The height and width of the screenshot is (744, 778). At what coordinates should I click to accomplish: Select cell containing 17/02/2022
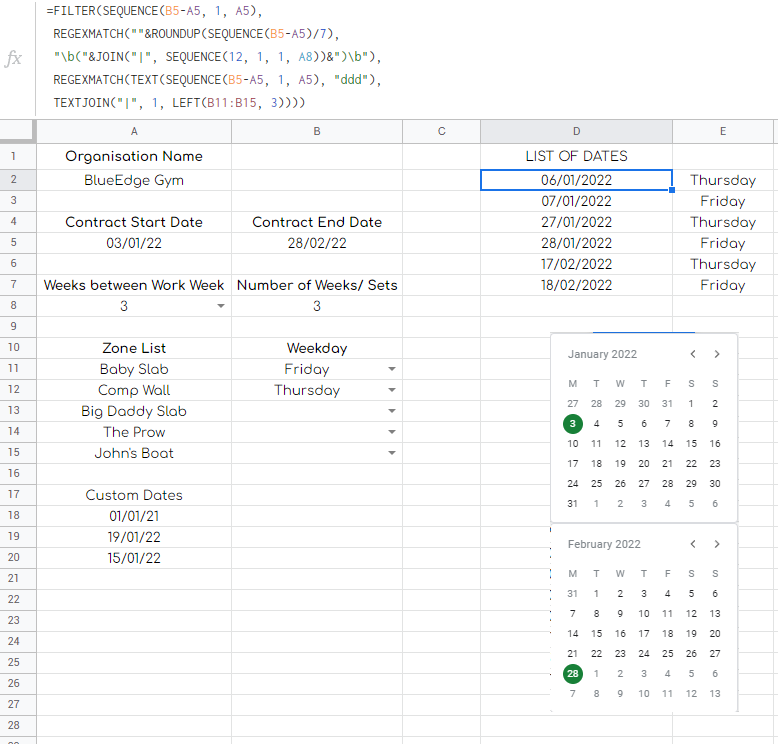pos(577,264)
